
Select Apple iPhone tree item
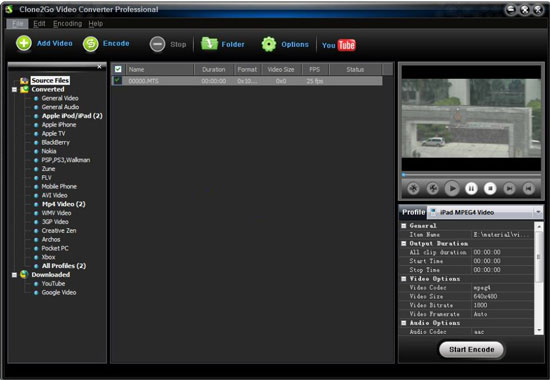click(59, 125)
